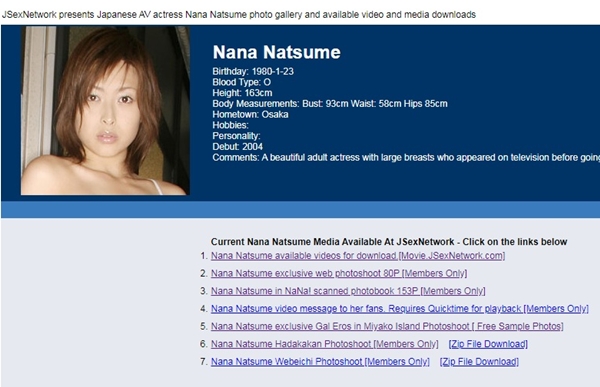Click the Blood Type: O line
Screen dimensions: 600x387
click(241, 82)
